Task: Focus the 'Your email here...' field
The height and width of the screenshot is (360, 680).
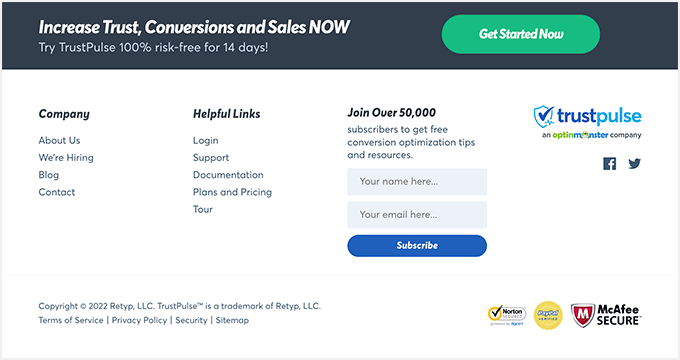Action: click(417, 215)
